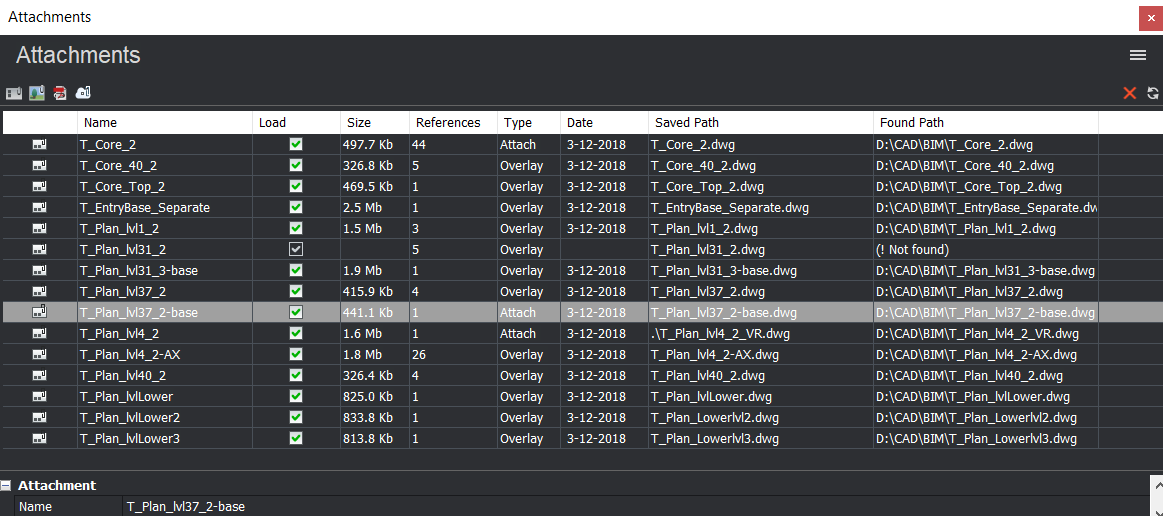
Task: Click the Attach PDF underlay icon
Action: [60, 93]
